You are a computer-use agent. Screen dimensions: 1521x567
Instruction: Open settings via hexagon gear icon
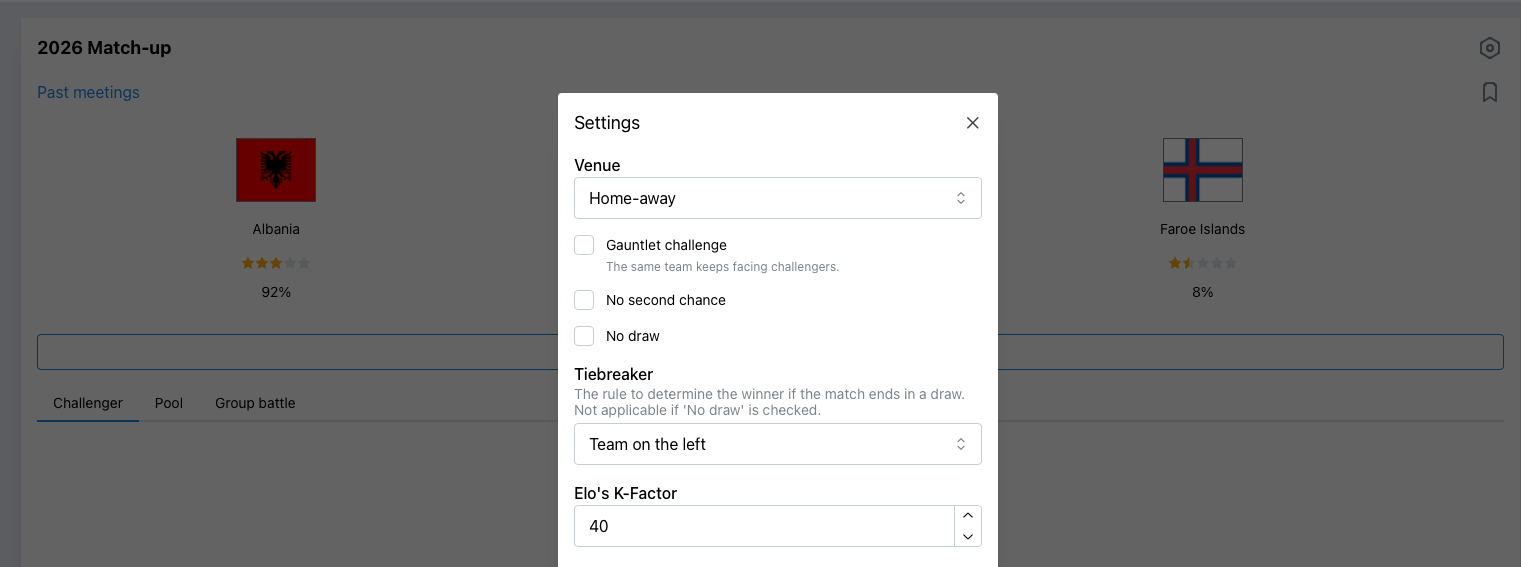click(x=1489, y=48)
